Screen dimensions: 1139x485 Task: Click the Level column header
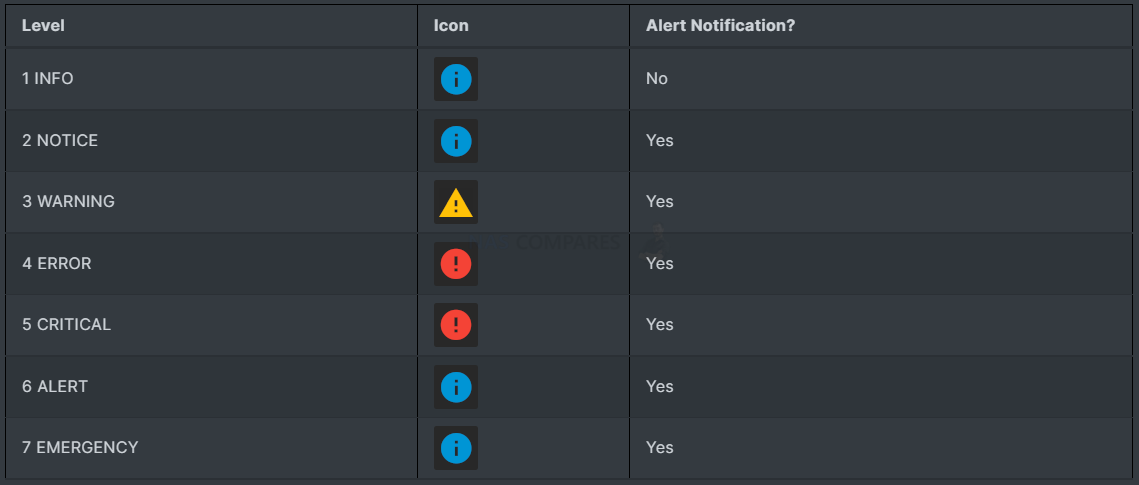(x=43, y=25)
